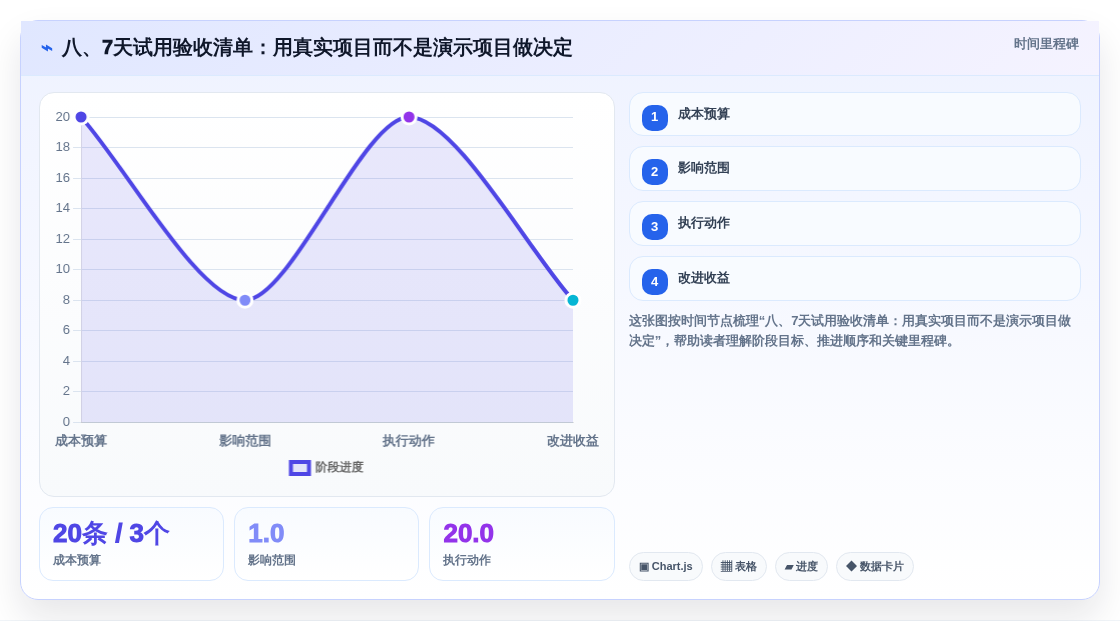Click the 时间里程碑 label in the header

click(1046, 44)
